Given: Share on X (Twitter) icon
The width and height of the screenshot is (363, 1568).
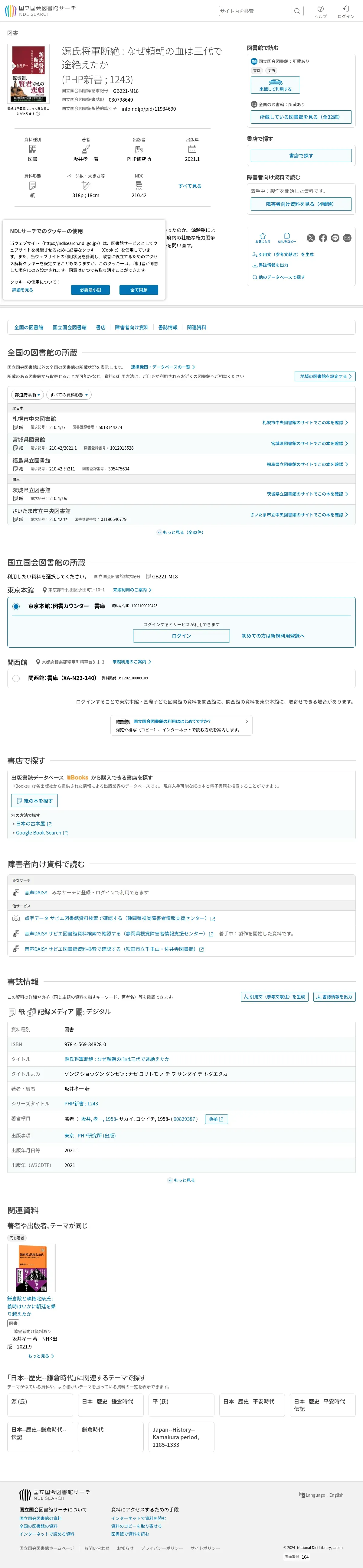Looking at the screenshot, I should (x=311, y=238).
